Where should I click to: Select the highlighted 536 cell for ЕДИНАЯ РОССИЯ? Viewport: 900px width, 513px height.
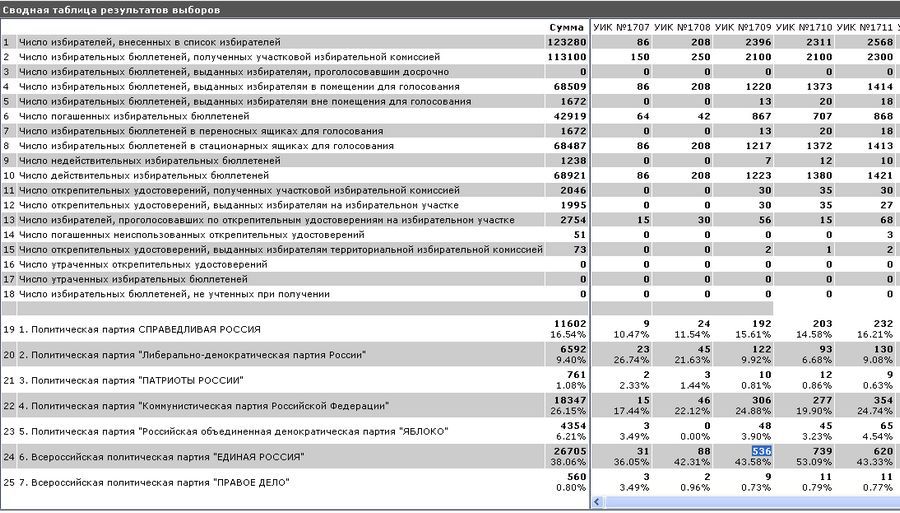(763, 451)
